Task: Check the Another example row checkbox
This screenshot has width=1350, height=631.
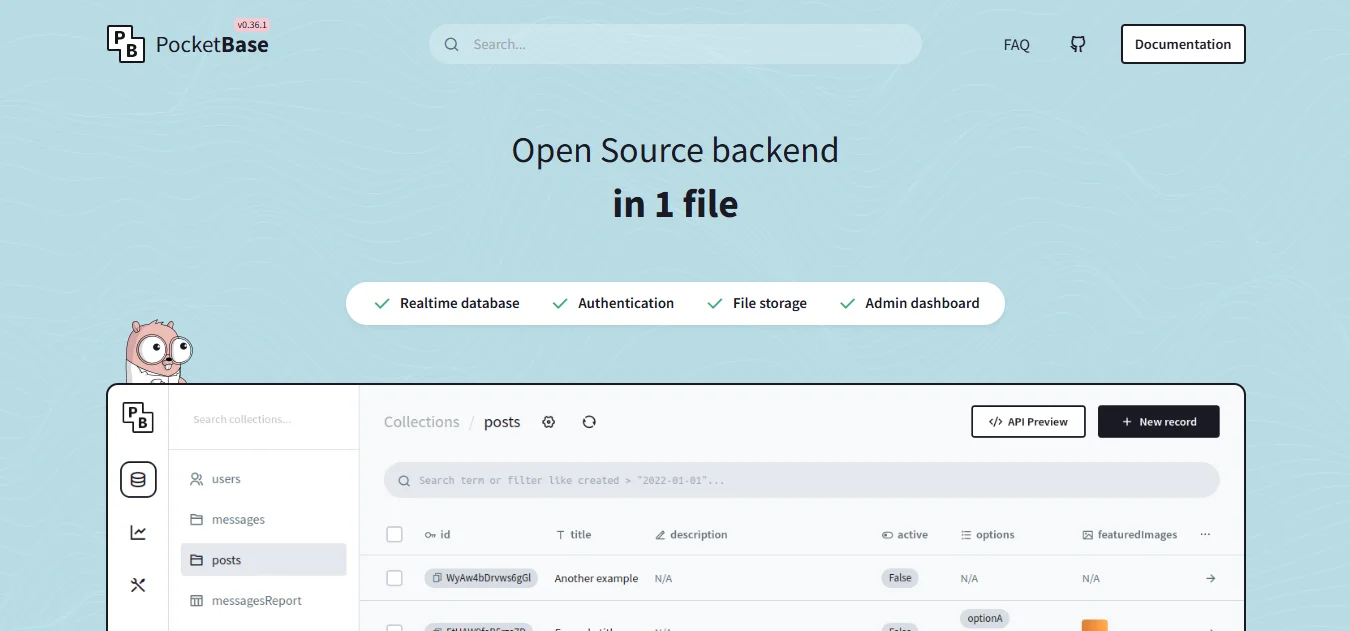Action: coord(395,578)
